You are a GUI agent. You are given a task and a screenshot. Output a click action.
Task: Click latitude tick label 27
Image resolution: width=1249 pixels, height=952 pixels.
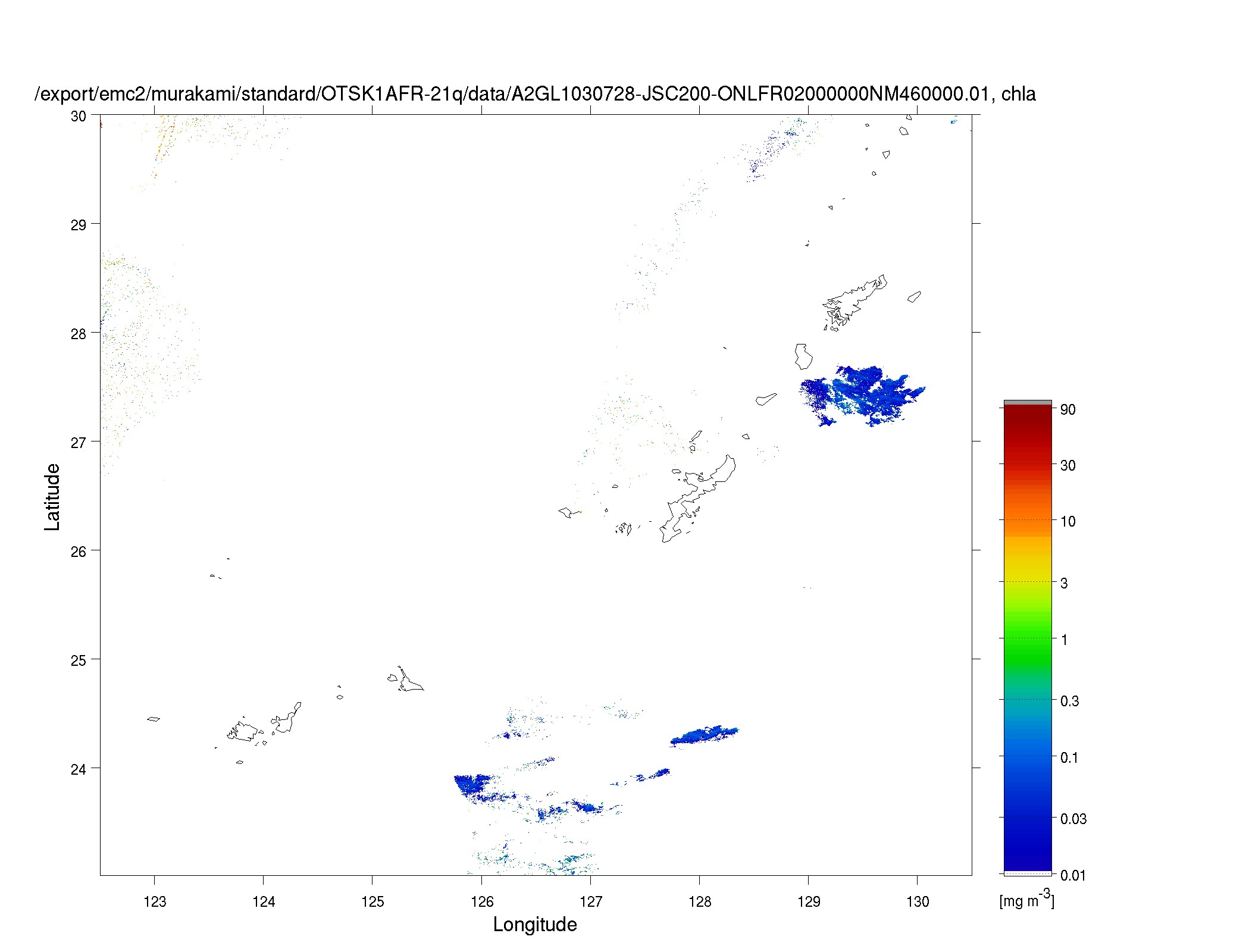(78, 443)
